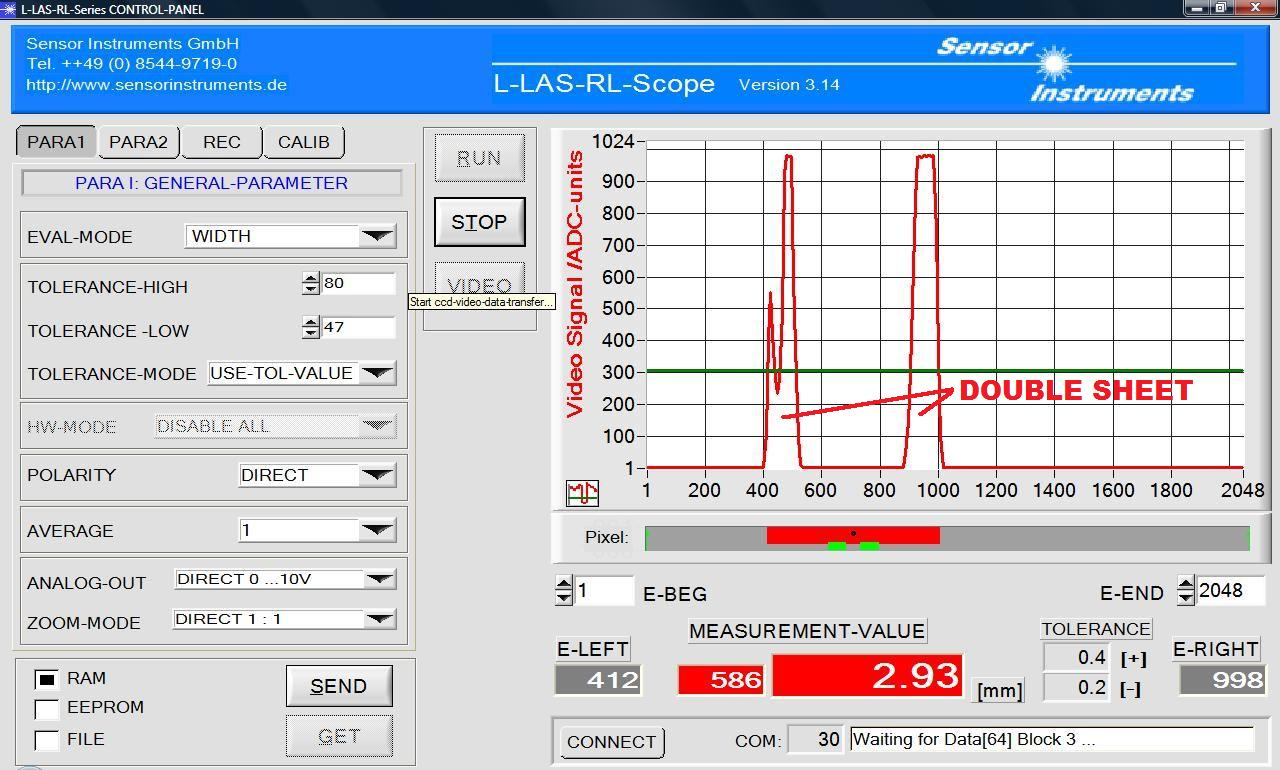Screen dimensions: 1280x770
Task: Click the COM port number field
Action: (x=815, y=740)
